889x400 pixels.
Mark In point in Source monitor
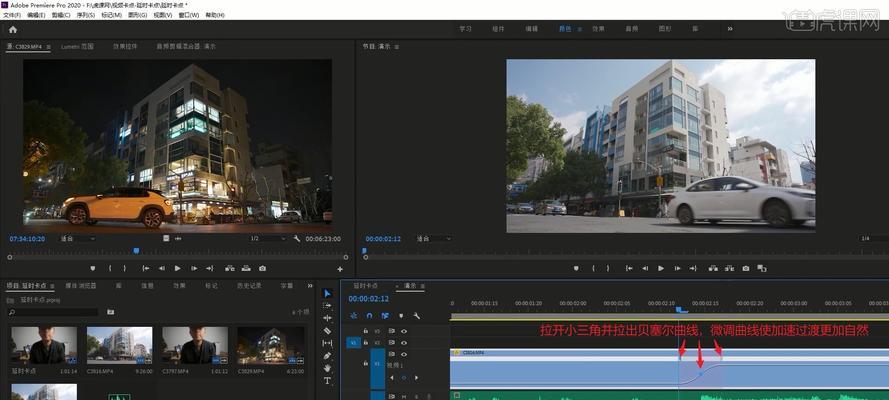pyautogui.click(x=110, y=269)
